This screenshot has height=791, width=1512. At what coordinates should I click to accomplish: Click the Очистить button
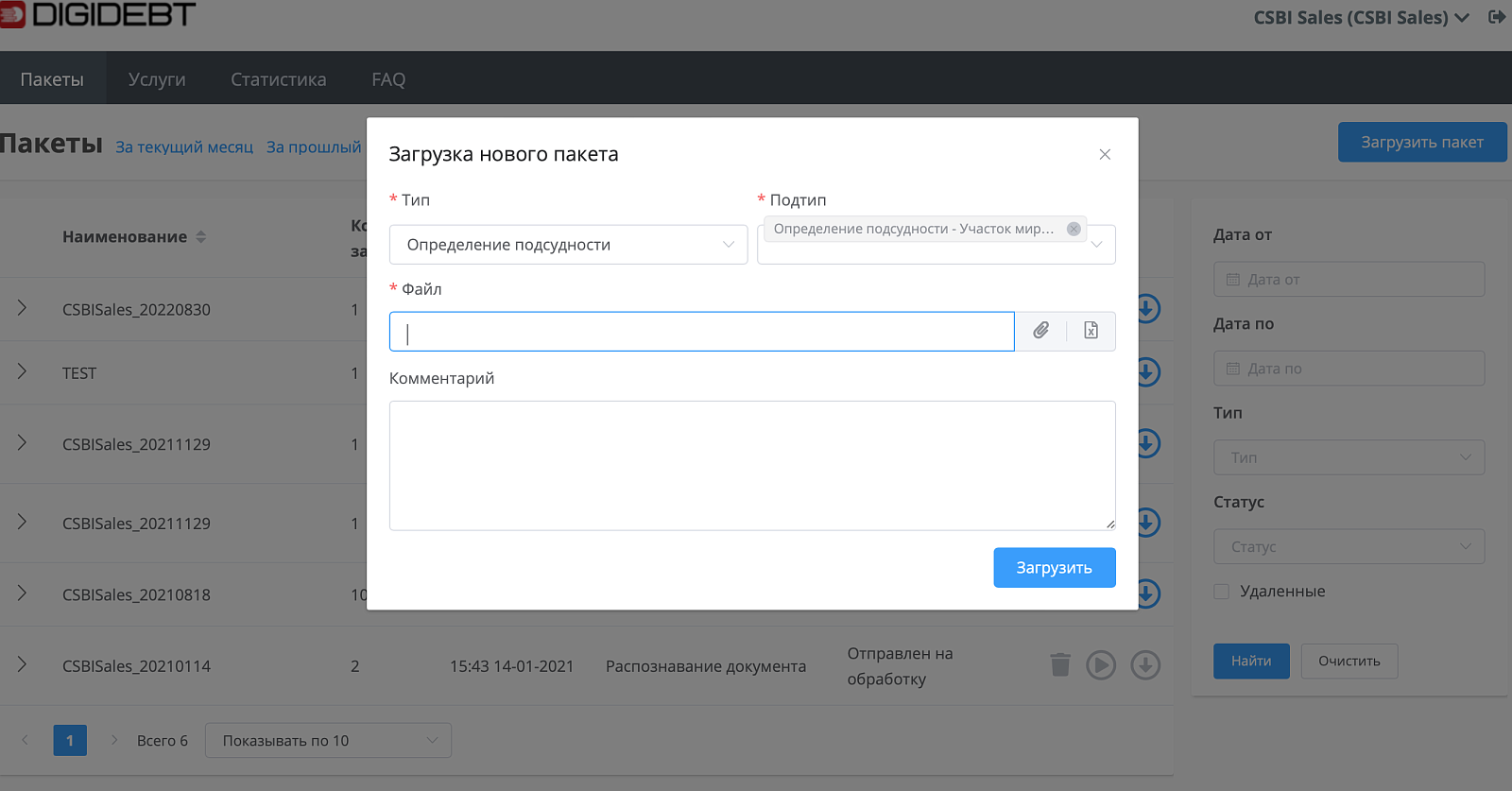point(1349,661)
